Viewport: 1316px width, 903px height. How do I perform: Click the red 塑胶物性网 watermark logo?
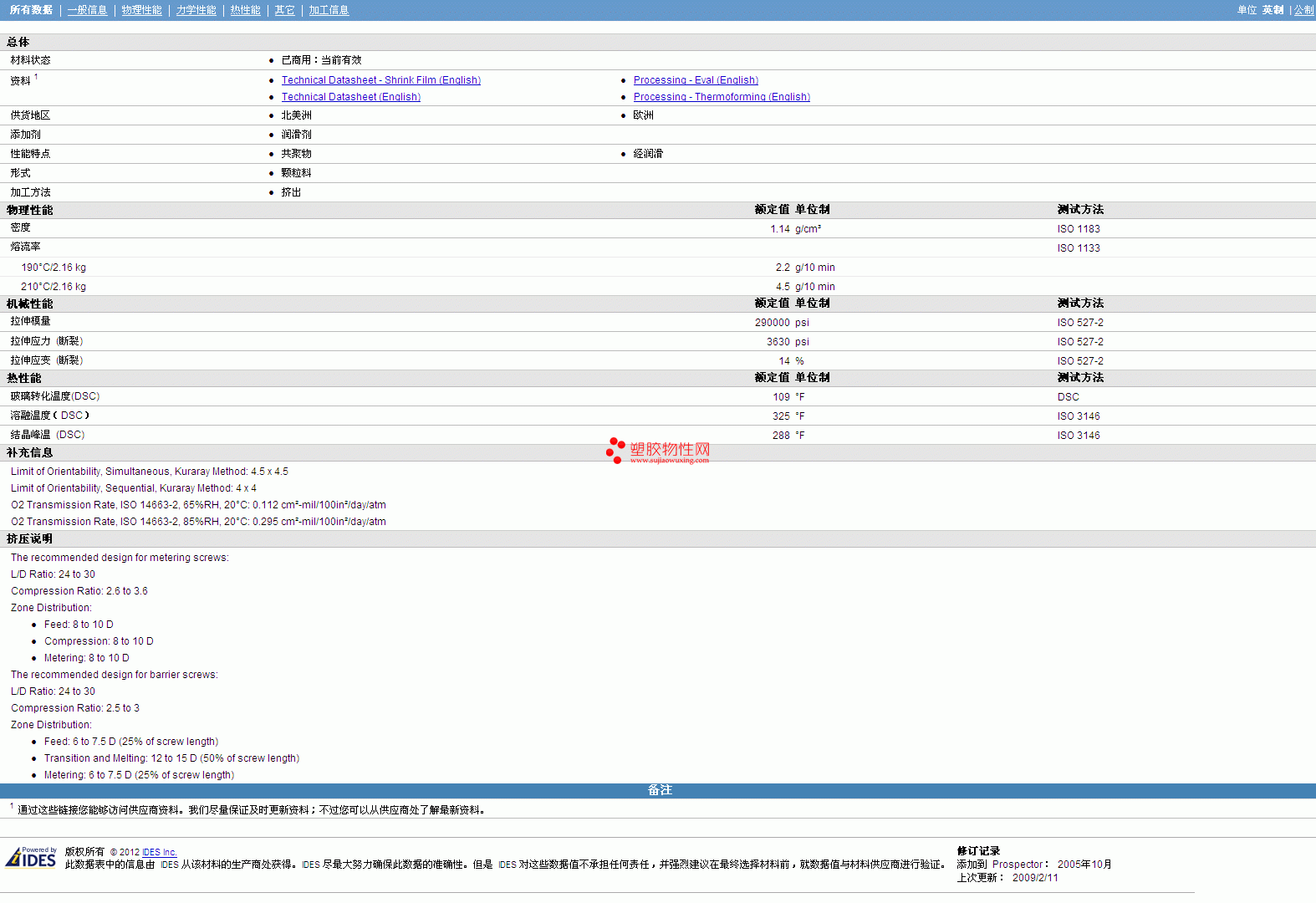(658, 451)
